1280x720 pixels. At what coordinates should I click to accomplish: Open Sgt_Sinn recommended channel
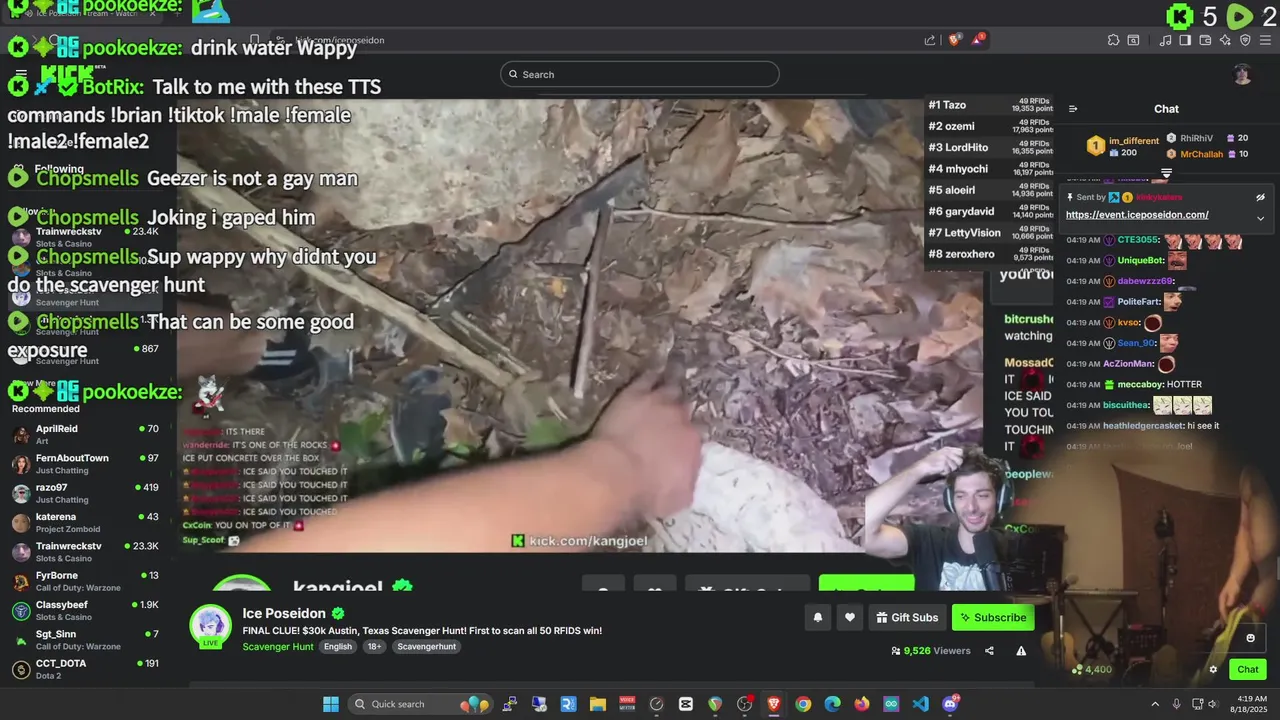tap(85, 639)
